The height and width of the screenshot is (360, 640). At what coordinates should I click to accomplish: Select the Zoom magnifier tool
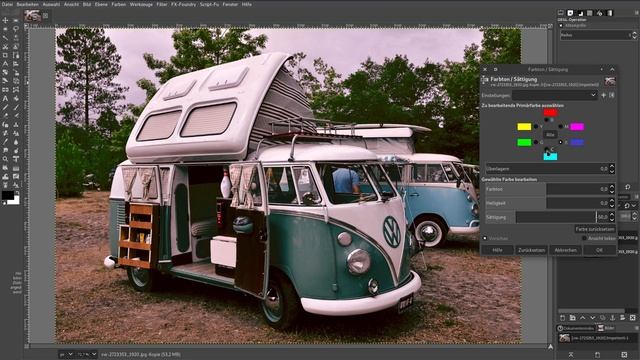point(5,159)
